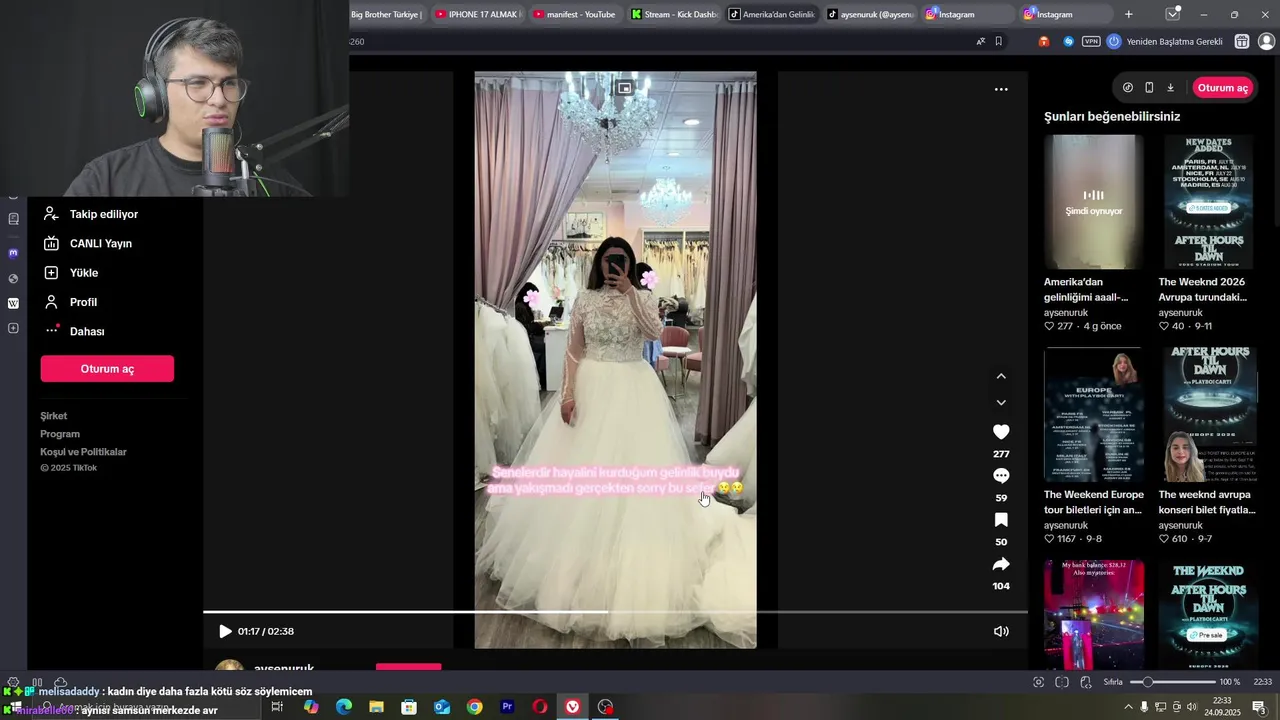Click the capture page camera icon in the status bar
The image size is (1280, 720).
coord(1038,682)
